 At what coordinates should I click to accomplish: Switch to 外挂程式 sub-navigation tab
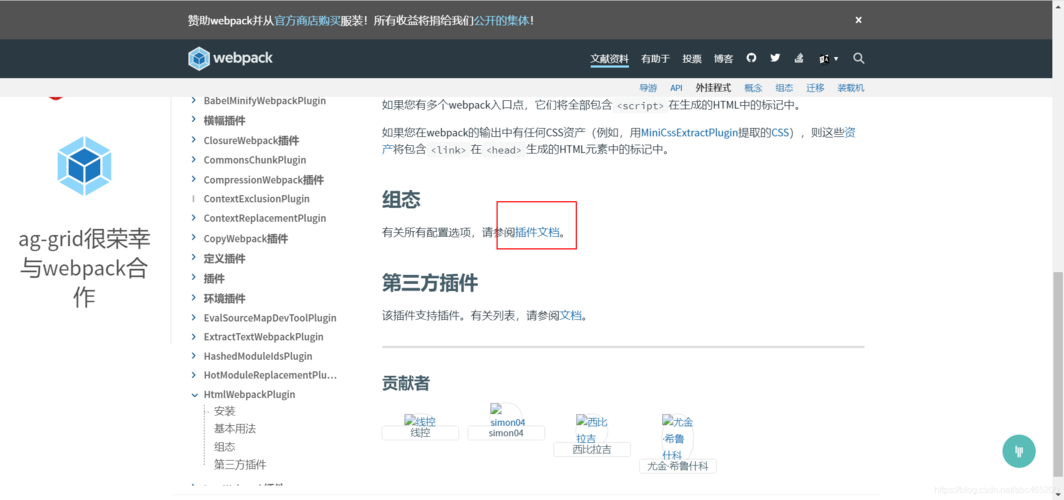(x=713, y=88)
